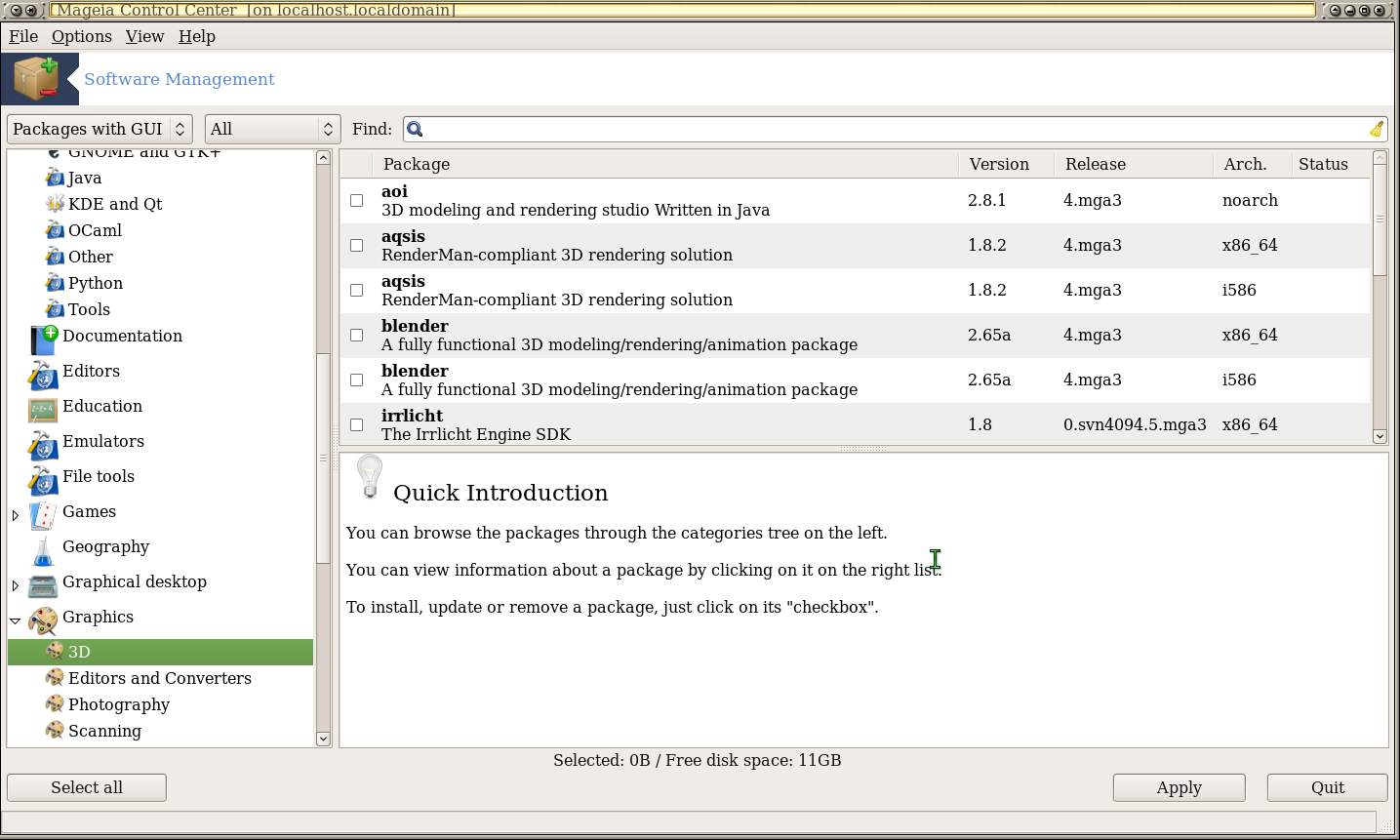The image size is (1400, 840).
Task: Sort by the Package column header
Action: [665, 164]
